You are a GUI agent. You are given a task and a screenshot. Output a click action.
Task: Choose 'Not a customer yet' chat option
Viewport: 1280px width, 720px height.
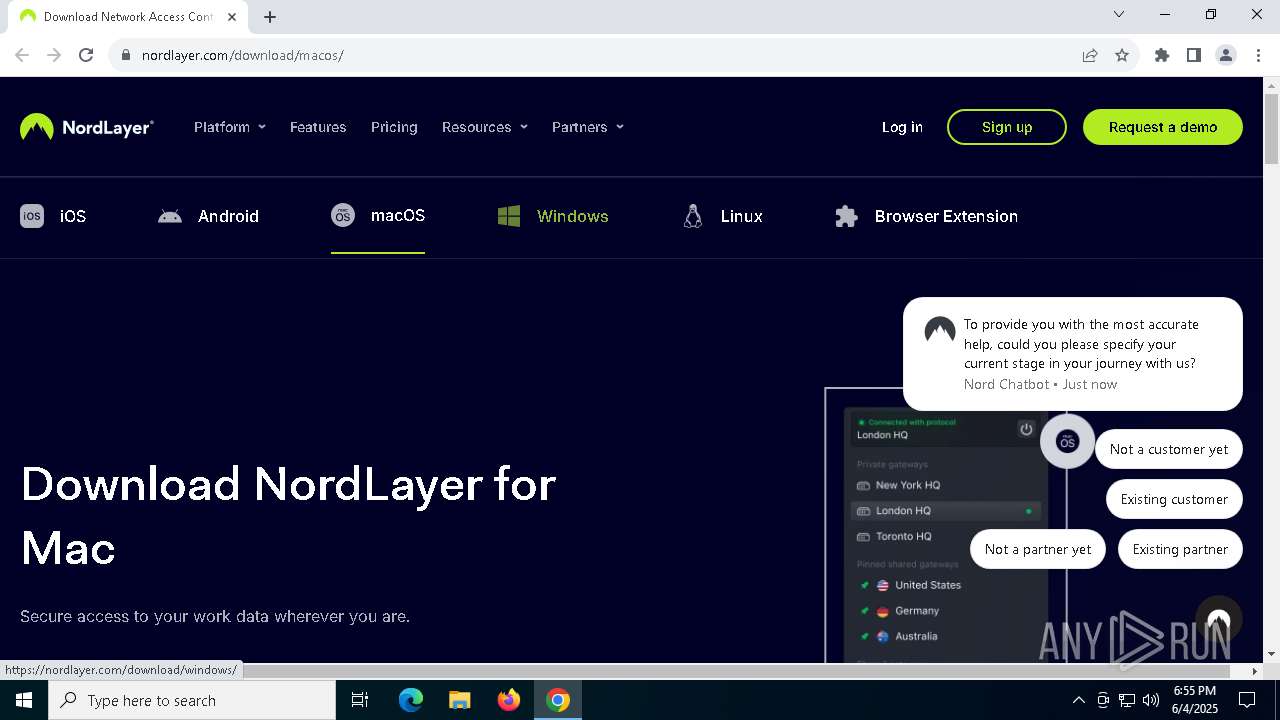(1169, 449)
